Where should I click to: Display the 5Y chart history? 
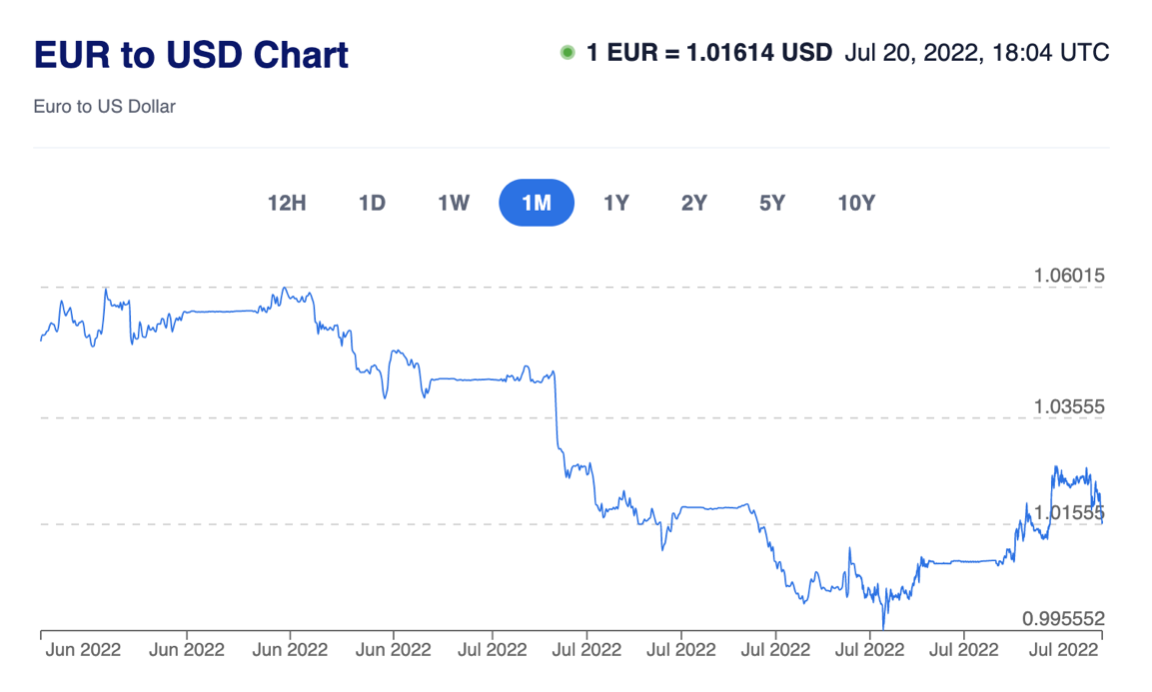[772, 203]
